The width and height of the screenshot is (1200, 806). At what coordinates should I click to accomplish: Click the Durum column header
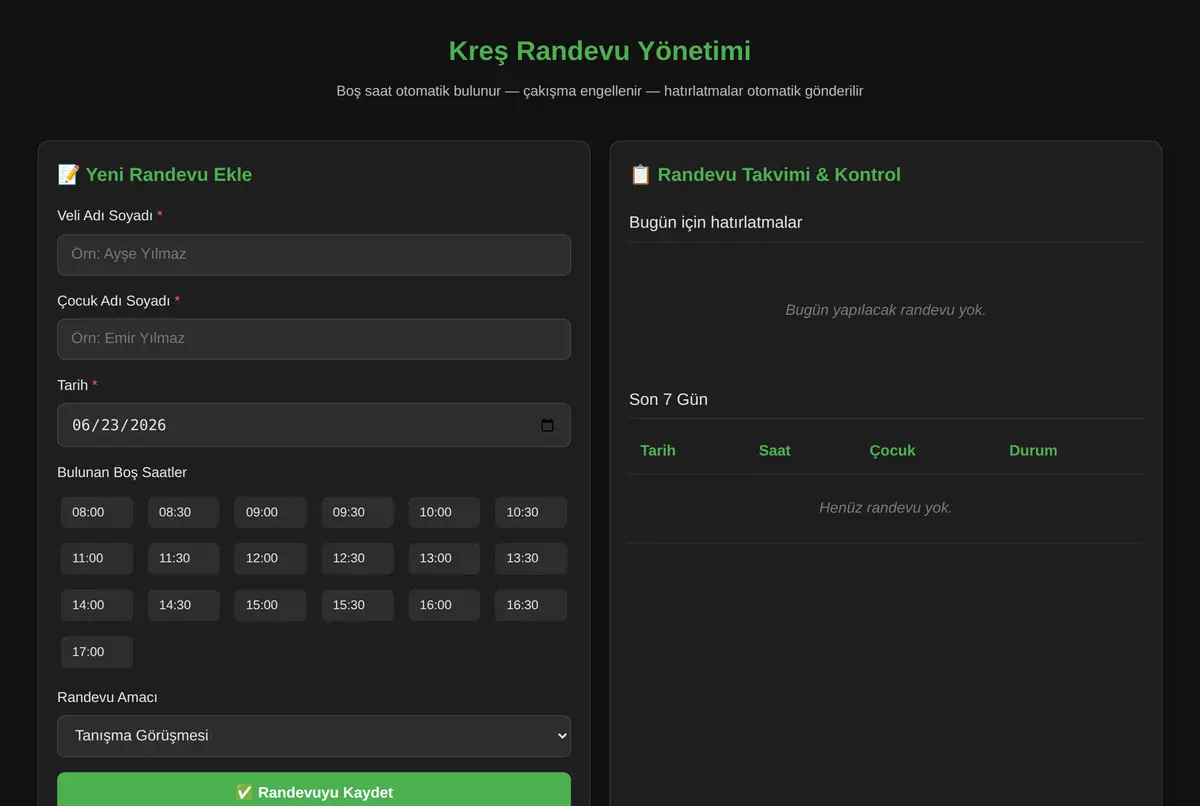tap(1033, 451)
